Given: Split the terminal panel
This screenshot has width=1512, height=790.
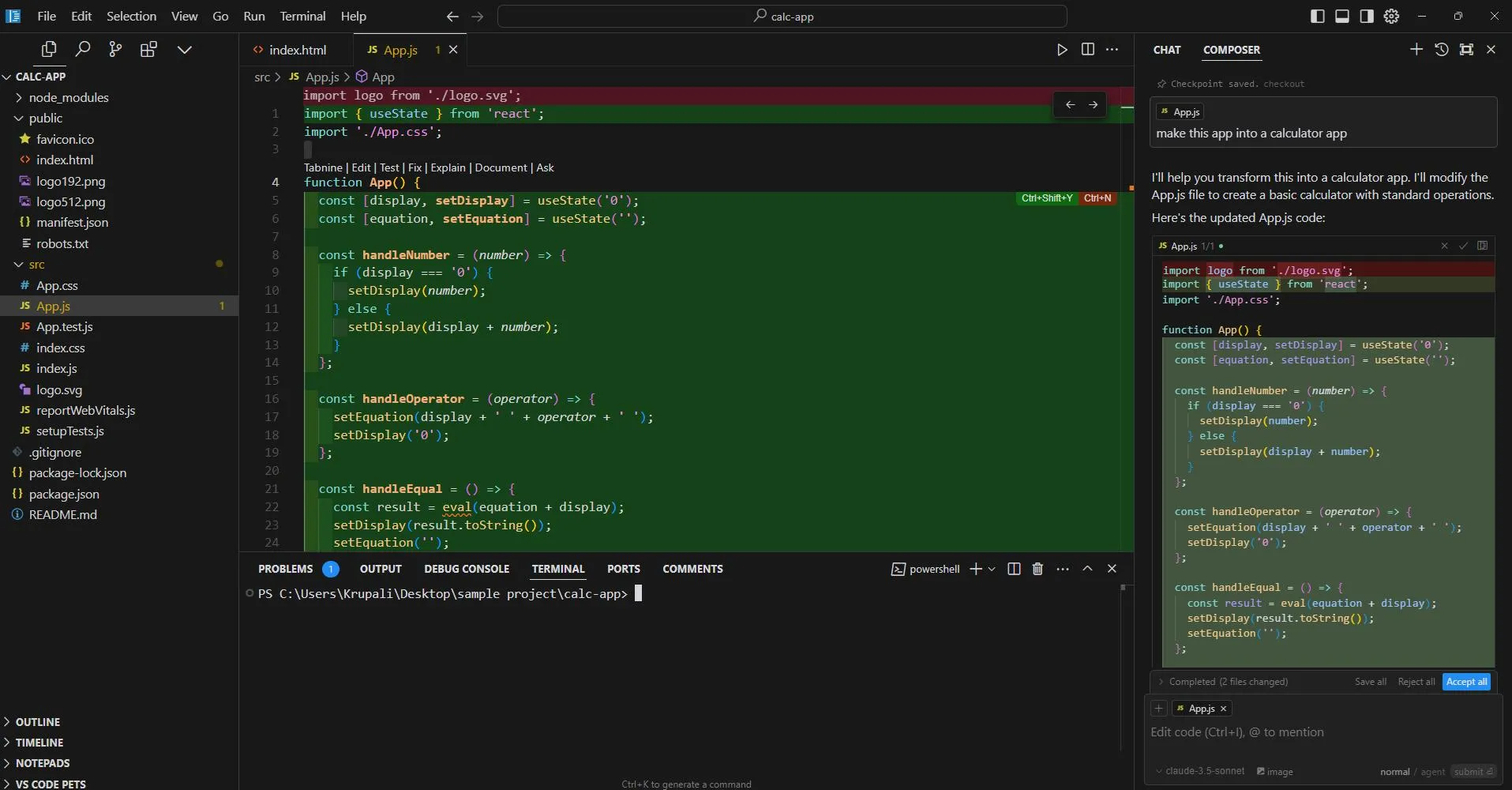Looking at the screenshot, I should click(x=1014, y=569).
